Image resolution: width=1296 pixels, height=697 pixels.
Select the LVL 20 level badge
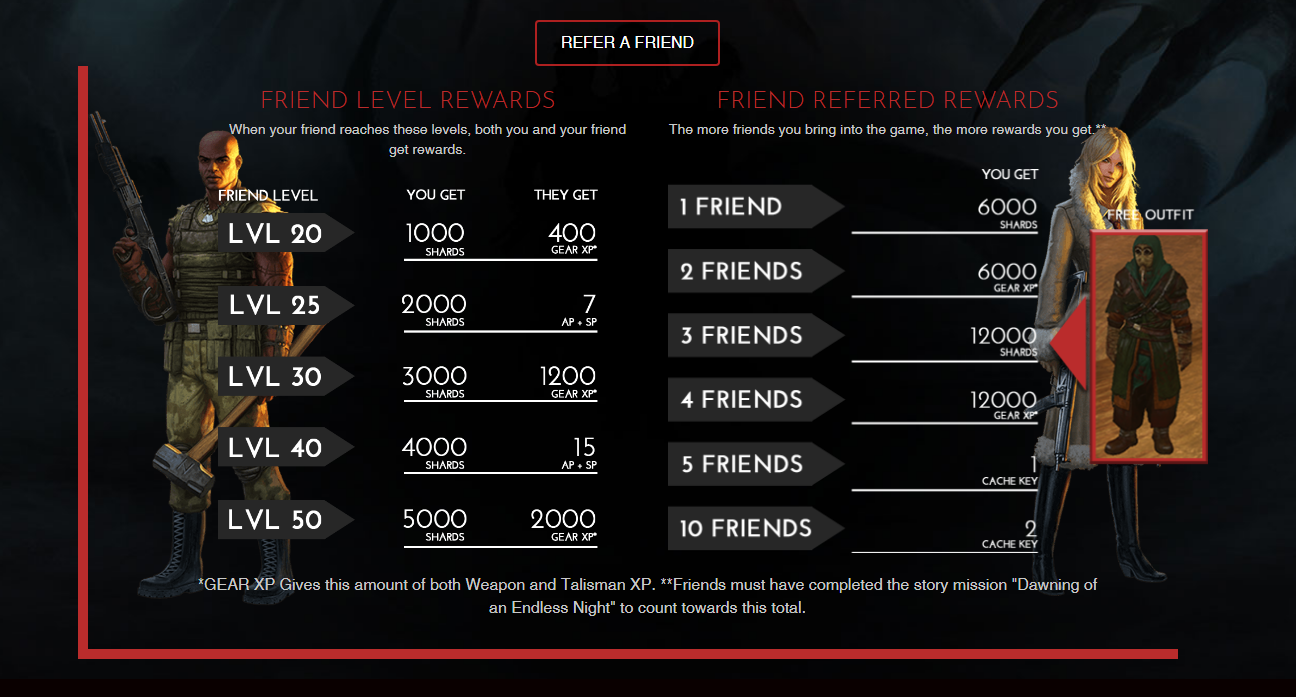tap(286, 234)
